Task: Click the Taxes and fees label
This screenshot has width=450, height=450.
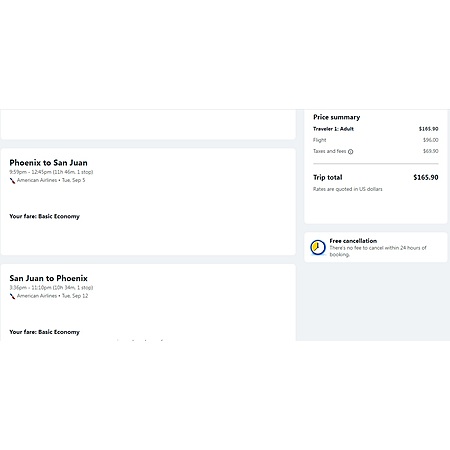Action: (330, 151)
